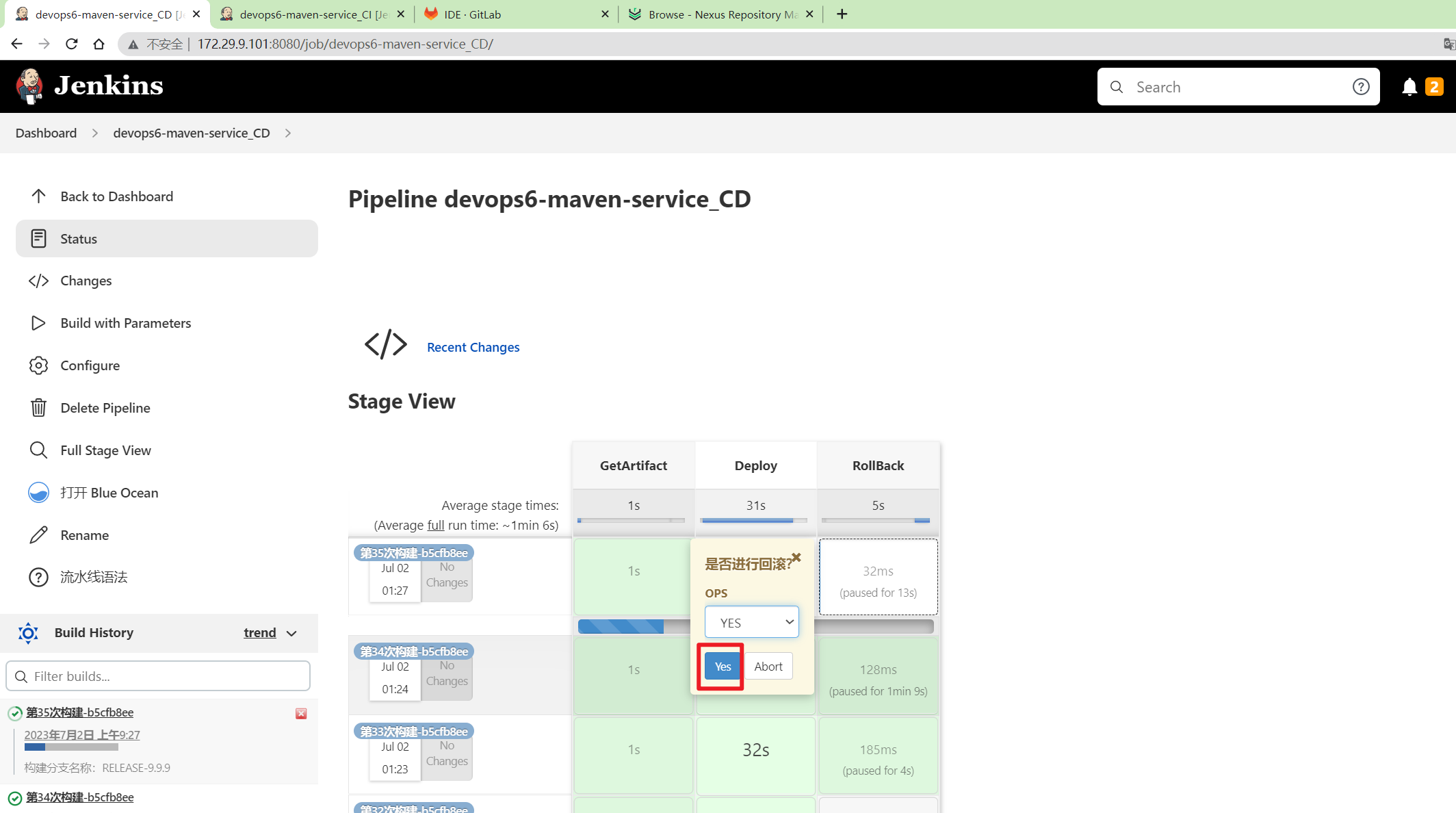Click the pipeline syntax help icon
This screenshot has width=1456, height=813.
(38, 578)
